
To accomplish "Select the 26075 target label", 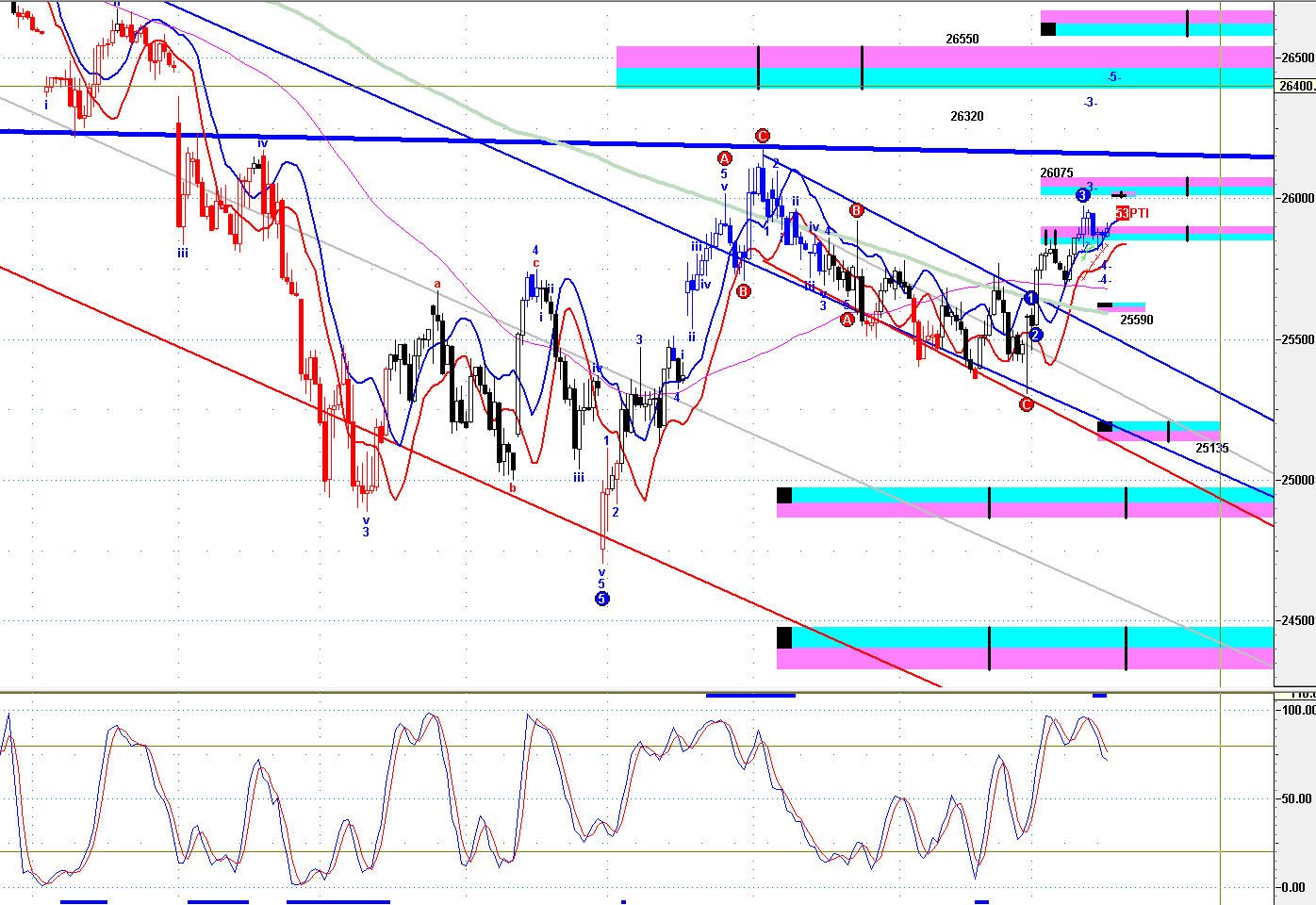I will pos(1057,173).
